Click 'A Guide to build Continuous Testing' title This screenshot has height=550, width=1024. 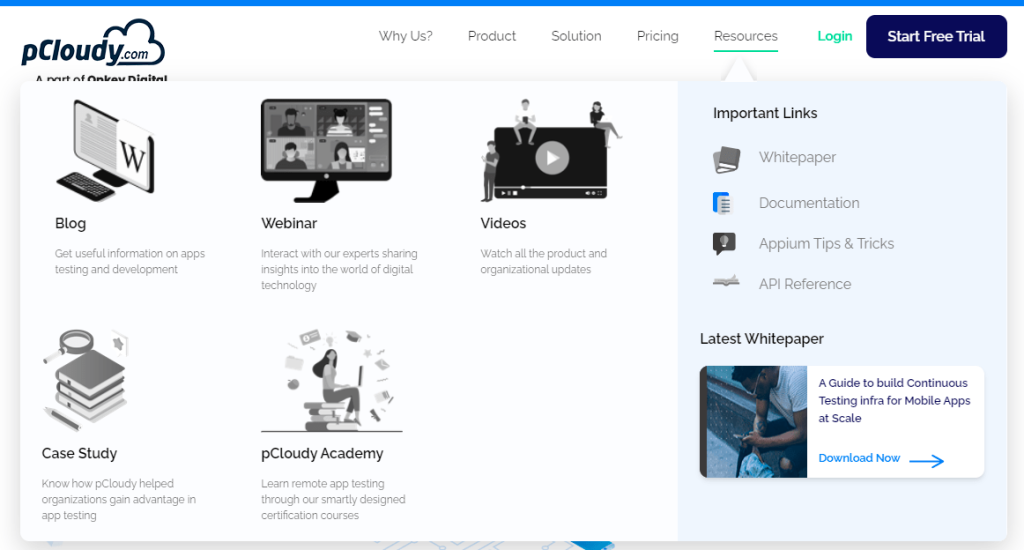[895, 400]
